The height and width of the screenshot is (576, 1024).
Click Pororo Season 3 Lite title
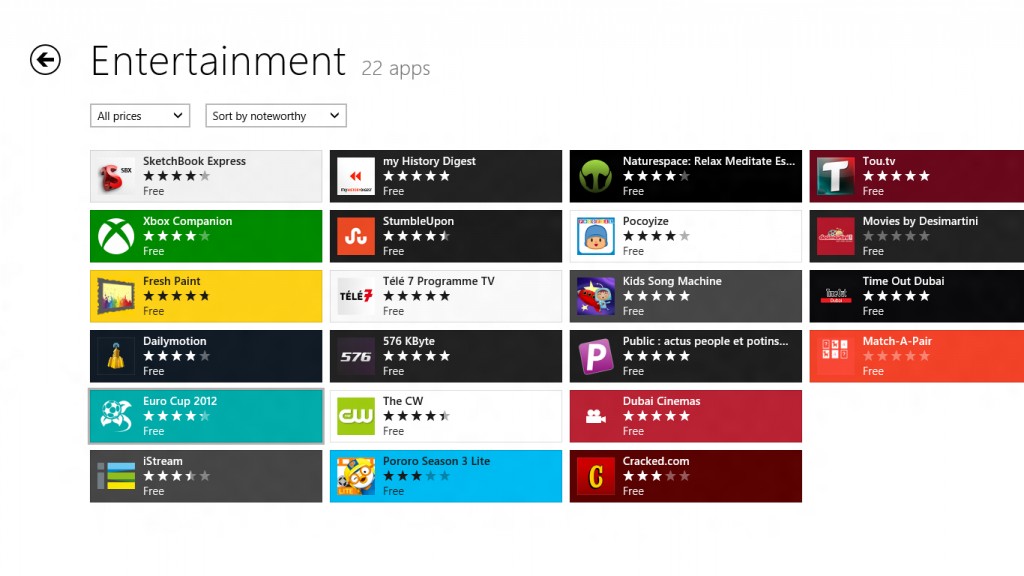(x=436, y=461)
